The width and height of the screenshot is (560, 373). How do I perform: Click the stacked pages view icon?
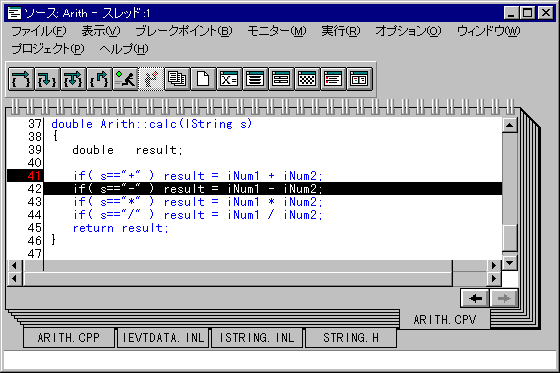(178, 79)
